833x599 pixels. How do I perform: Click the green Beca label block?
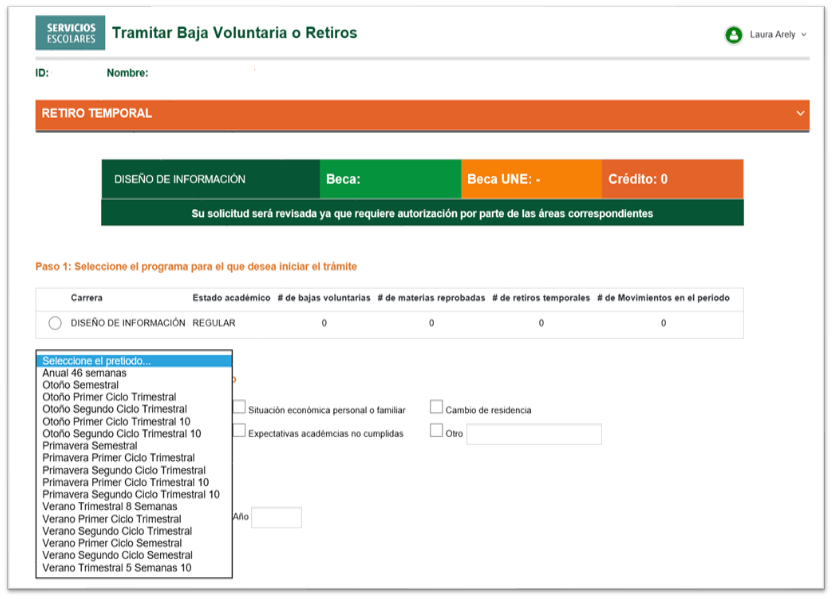385,179
